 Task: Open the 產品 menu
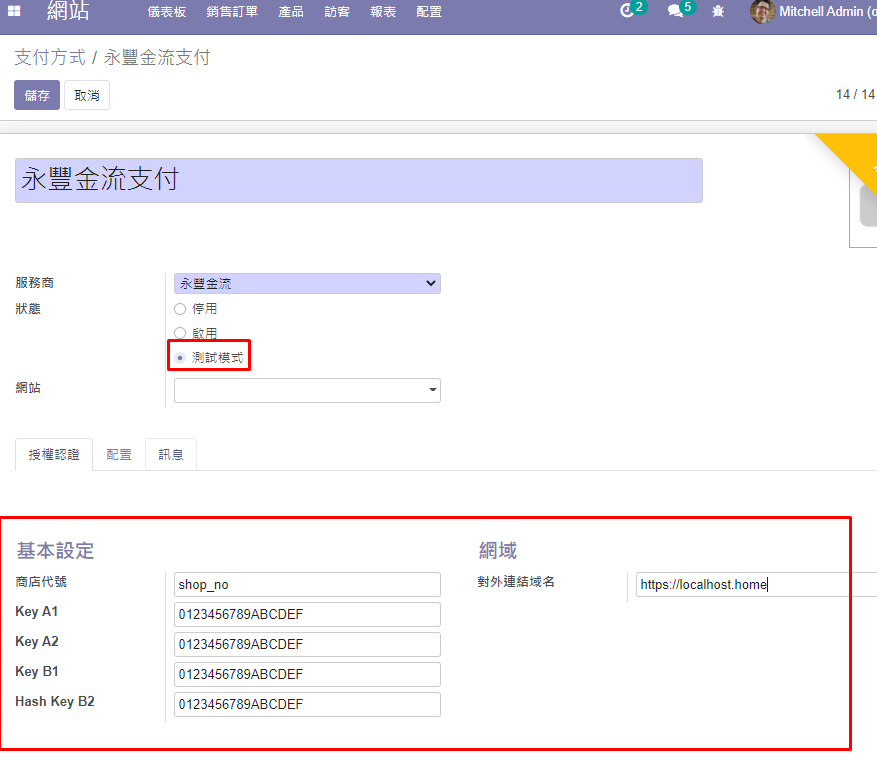[x=291, y=12]
